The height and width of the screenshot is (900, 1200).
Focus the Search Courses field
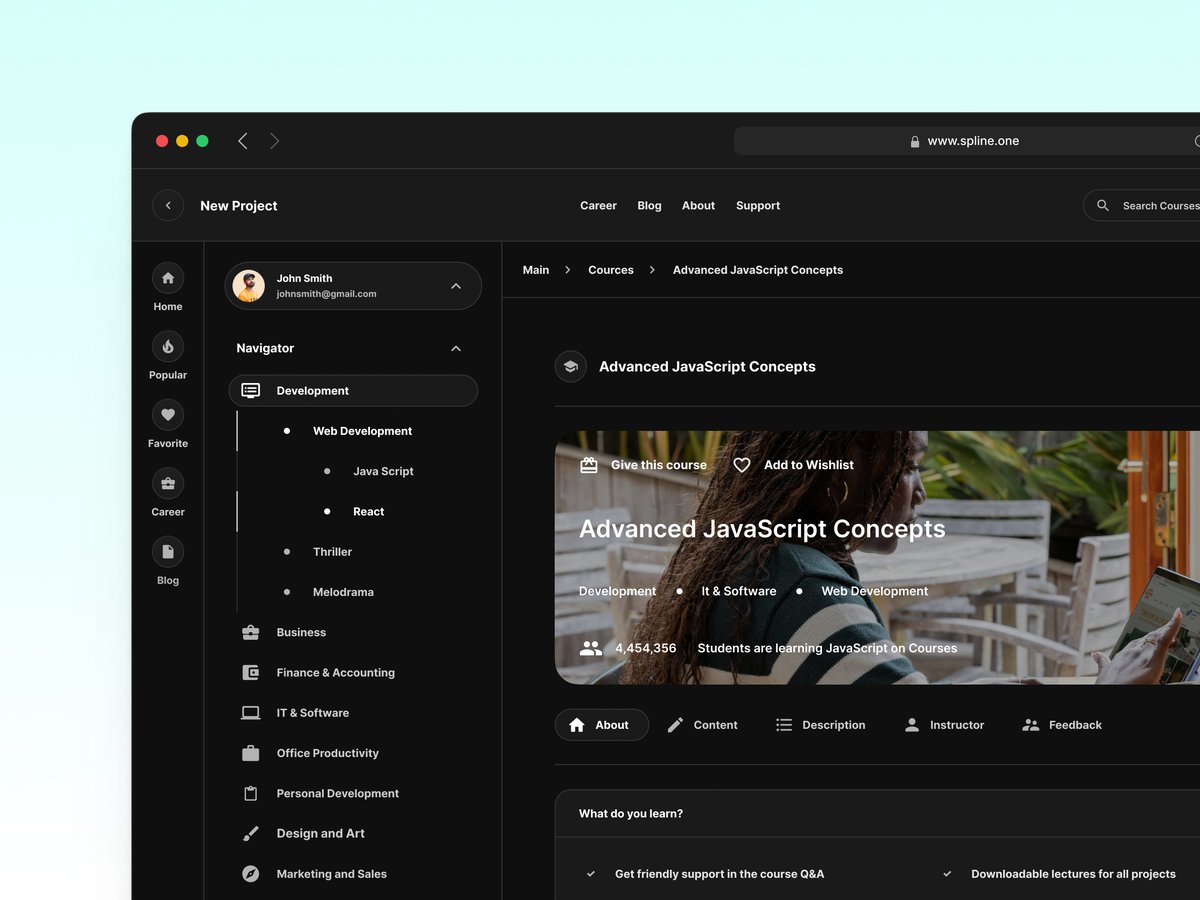pos(1142,205)
